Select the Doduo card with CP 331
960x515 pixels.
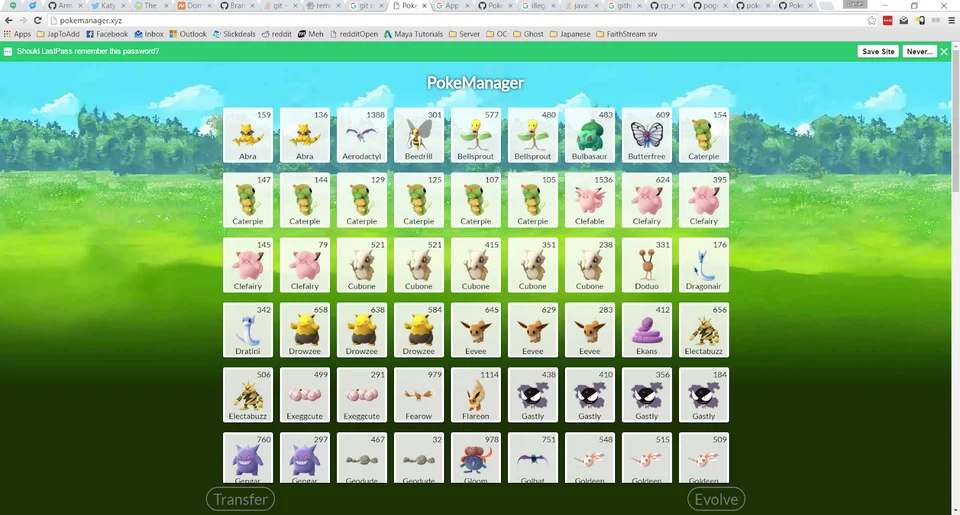647,265
